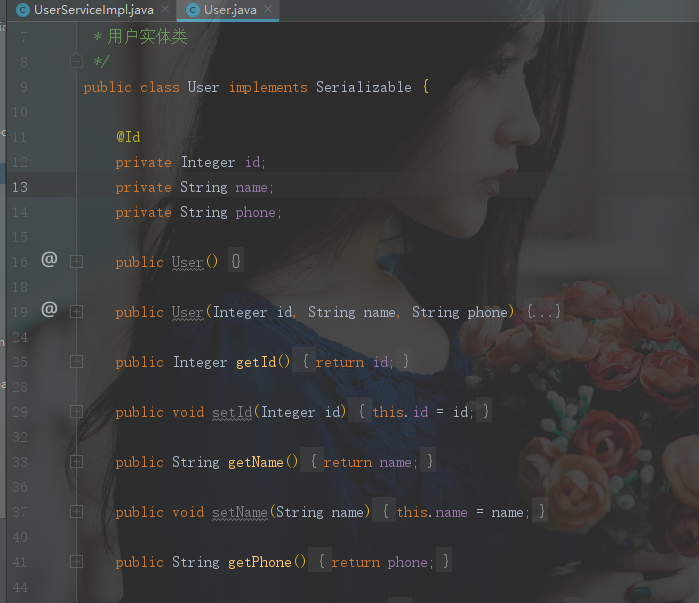This screenshot has height=603, width=699.
Task: Click the 'name' field on line 13
Action: click(x=251, y=187)
